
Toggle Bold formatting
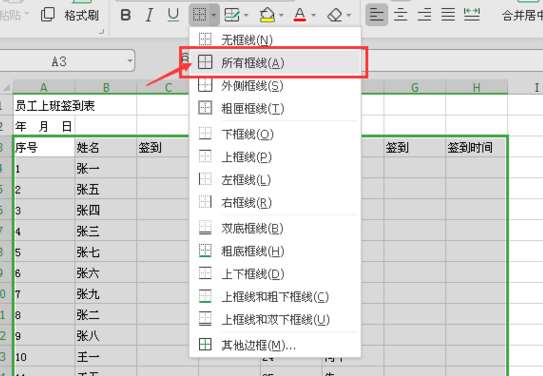point(126,15)
